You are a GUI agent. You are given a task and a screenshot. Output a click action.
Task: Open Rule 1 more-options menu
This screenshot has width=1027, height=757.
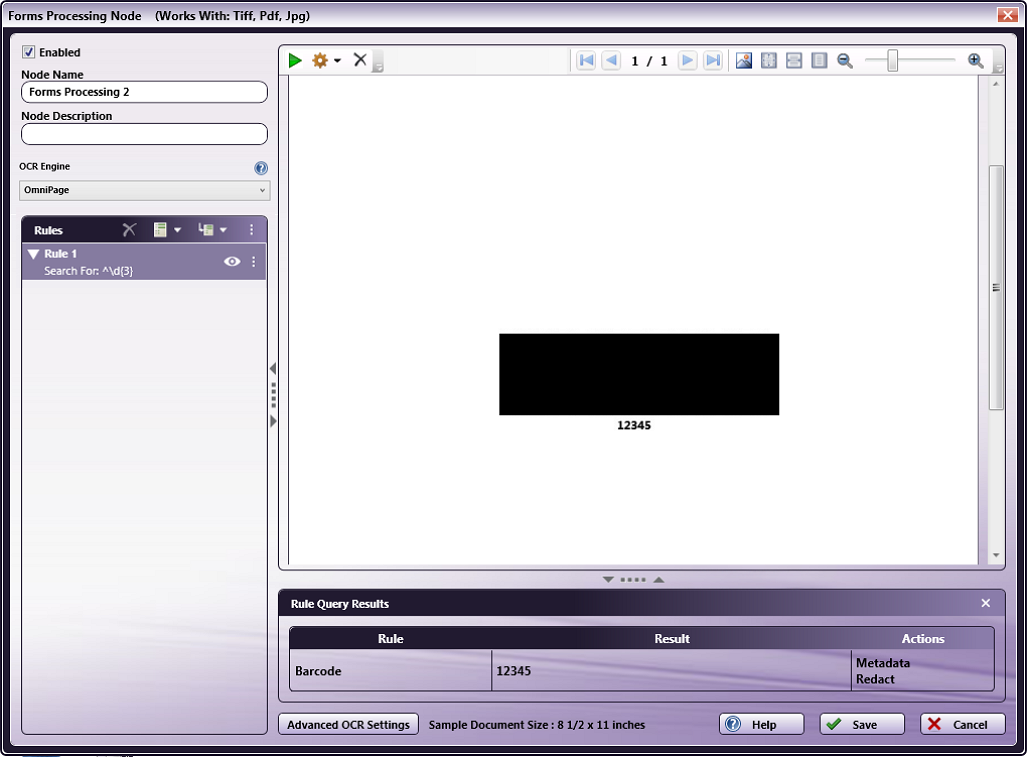click(x=253, y=261)
